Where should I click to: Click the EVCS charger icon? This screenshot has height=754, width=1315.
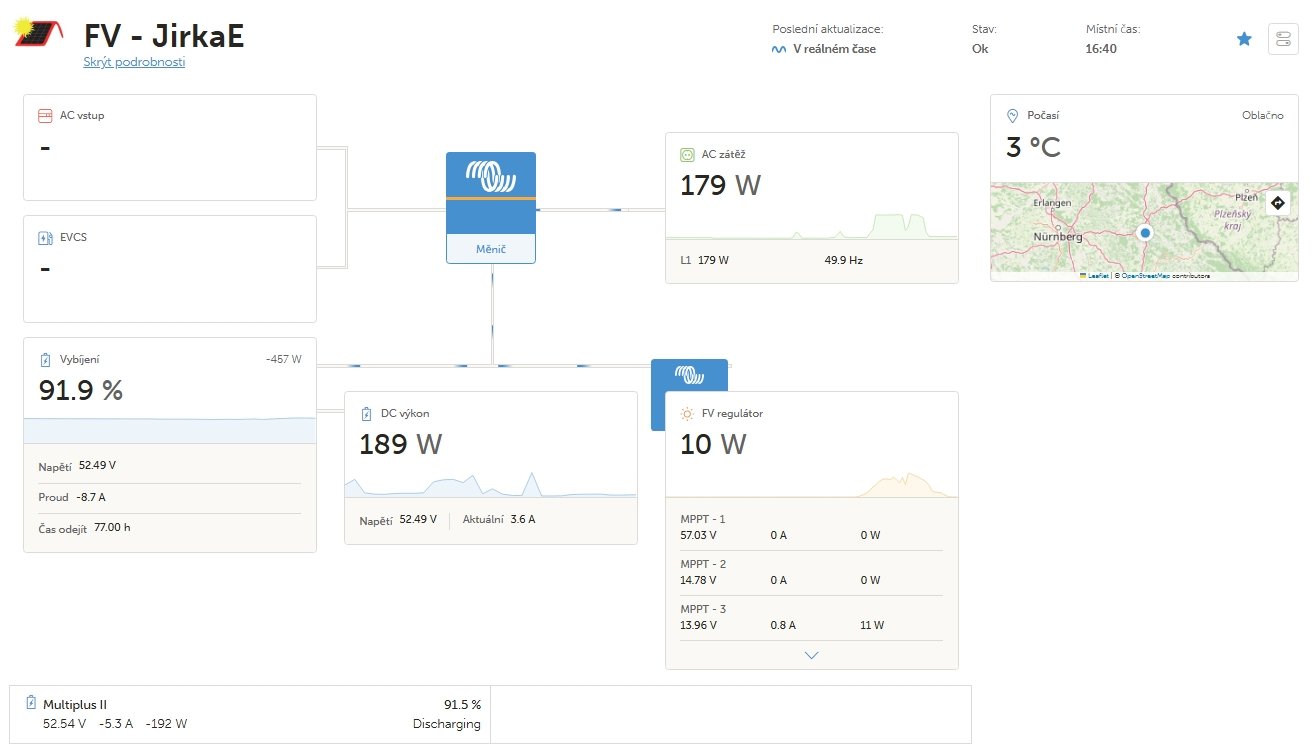tap(45, 238)
